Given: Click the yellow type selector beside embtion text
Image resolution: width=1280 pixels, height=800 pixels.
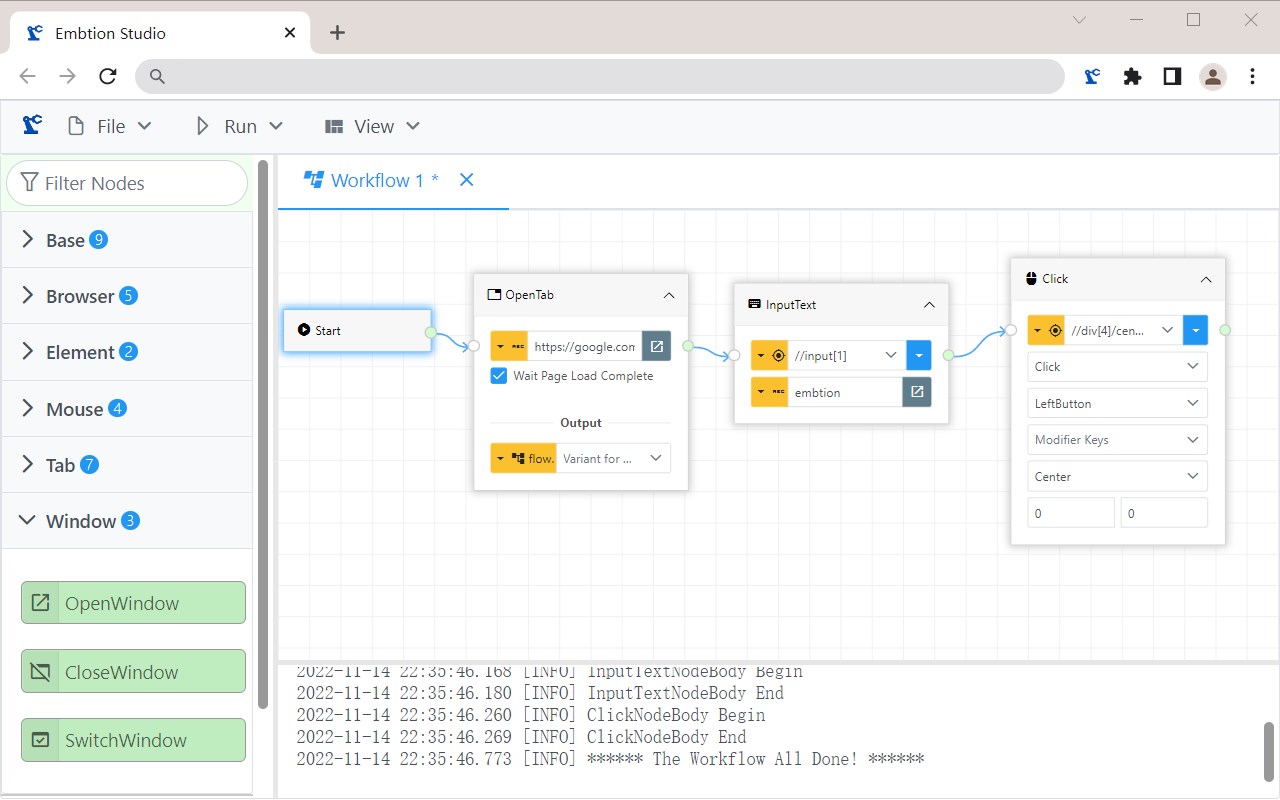Looking at the screenshot, I should pyautogui.click(x=769, y=392).
